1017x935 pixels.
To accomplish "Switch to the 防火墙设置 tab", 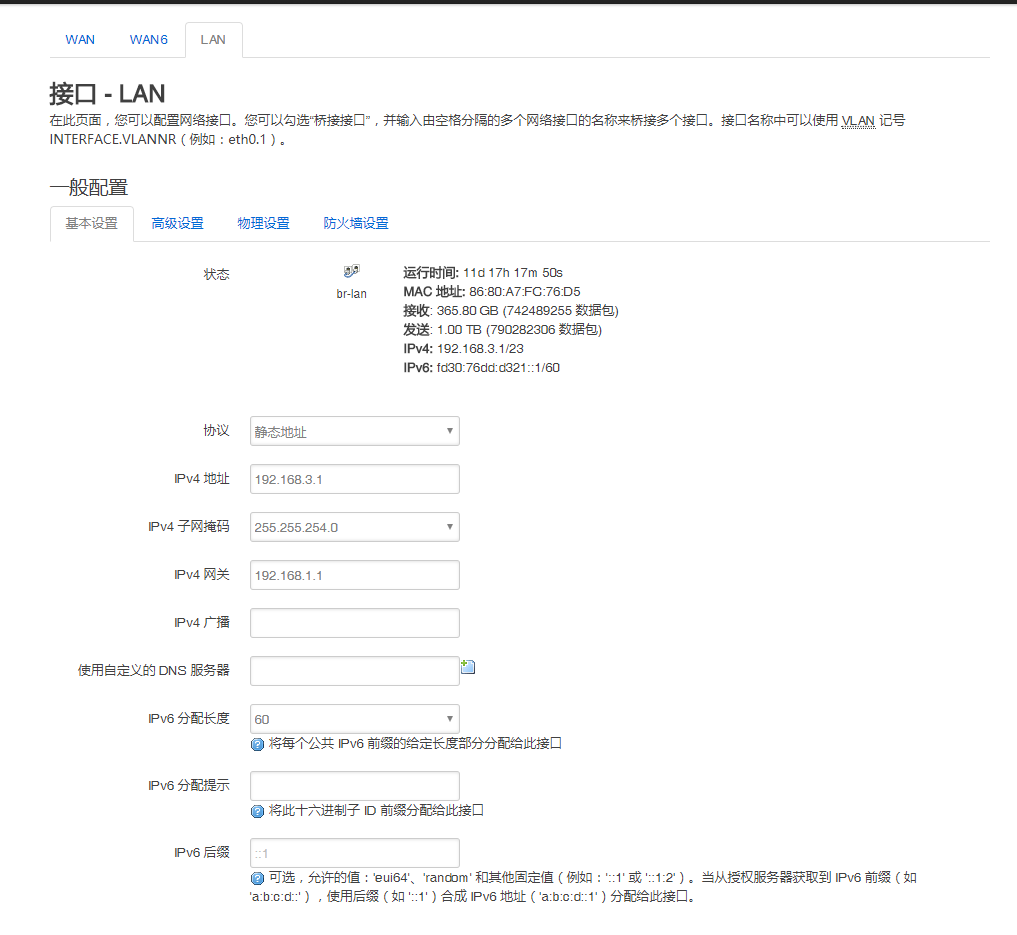I will pos(356,224).
